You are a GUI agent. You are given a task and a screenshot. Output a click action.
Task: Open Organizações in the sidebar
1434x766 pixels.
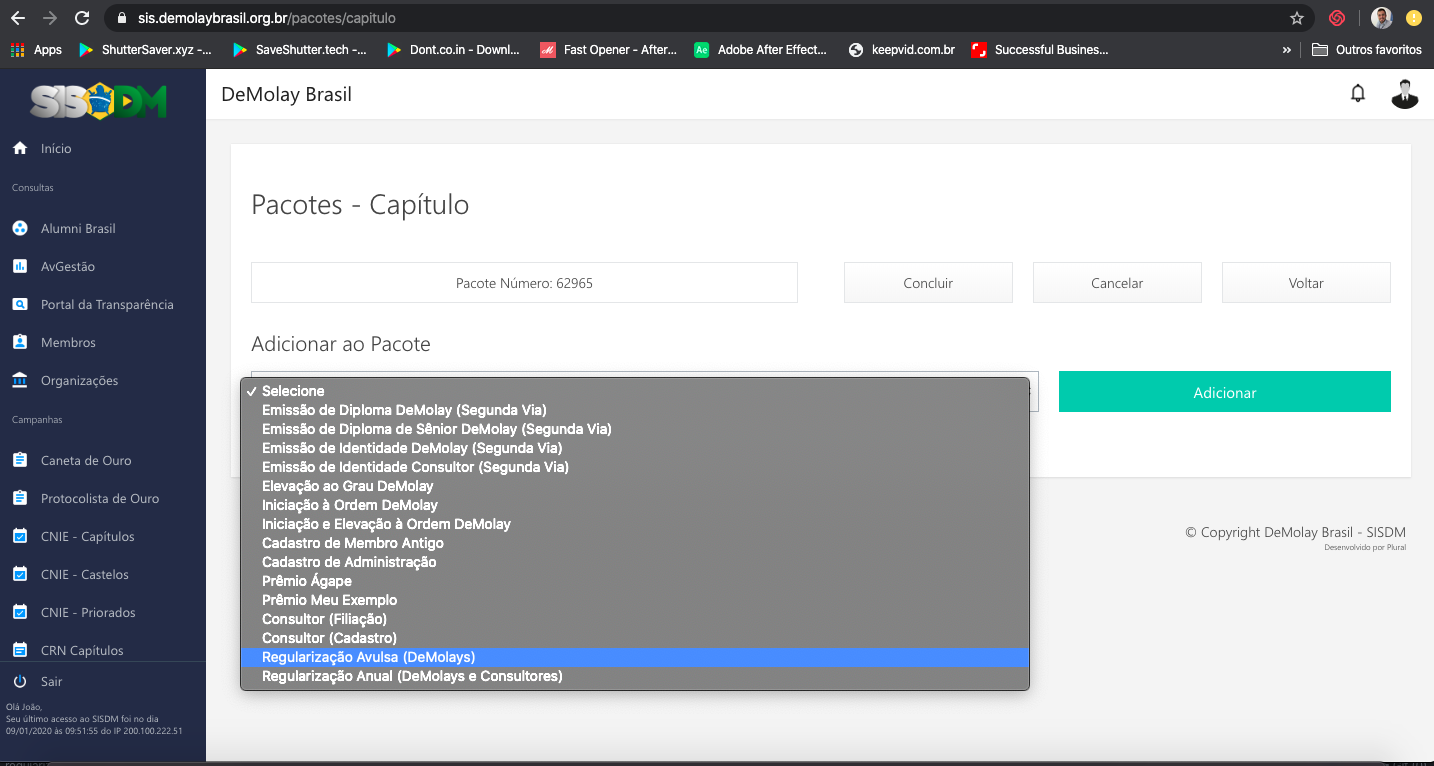[79, 380]
